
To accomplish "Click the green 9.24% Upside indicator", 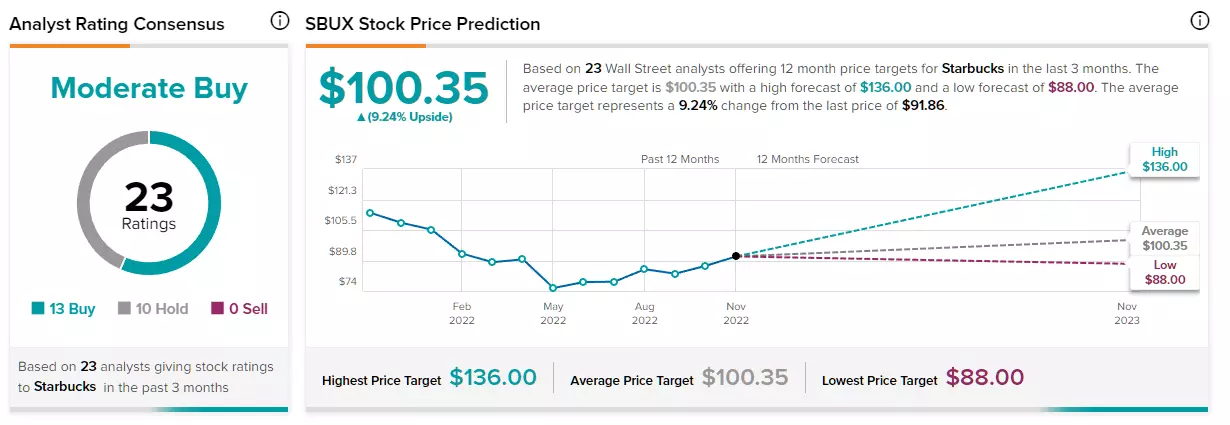I will click(x=404, y=117).
